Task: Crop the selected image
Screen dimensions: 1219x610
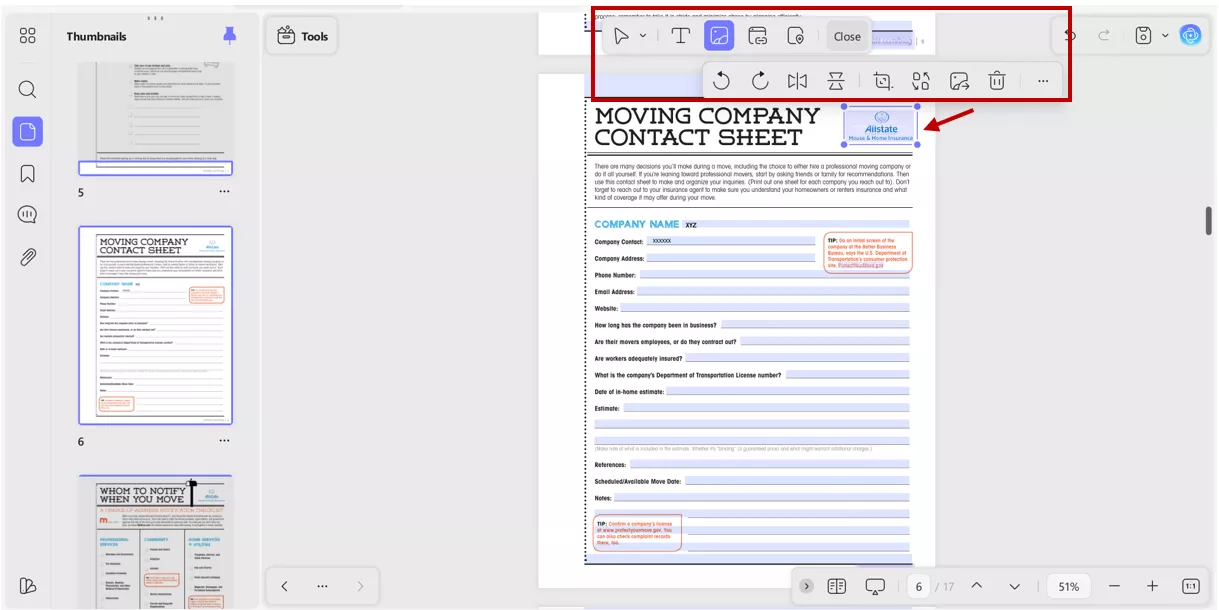Action: 882,81
